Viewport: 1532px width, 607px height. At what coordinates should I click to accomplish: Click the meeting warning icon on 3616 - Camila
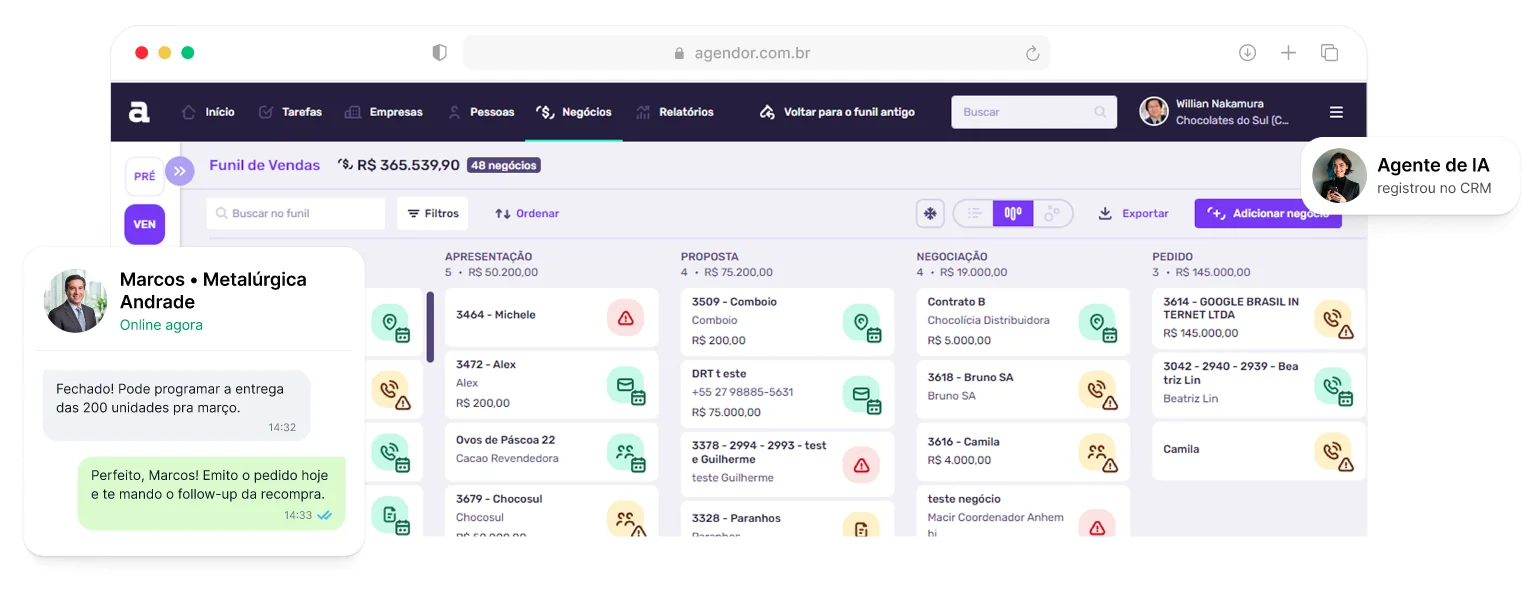1097,453
